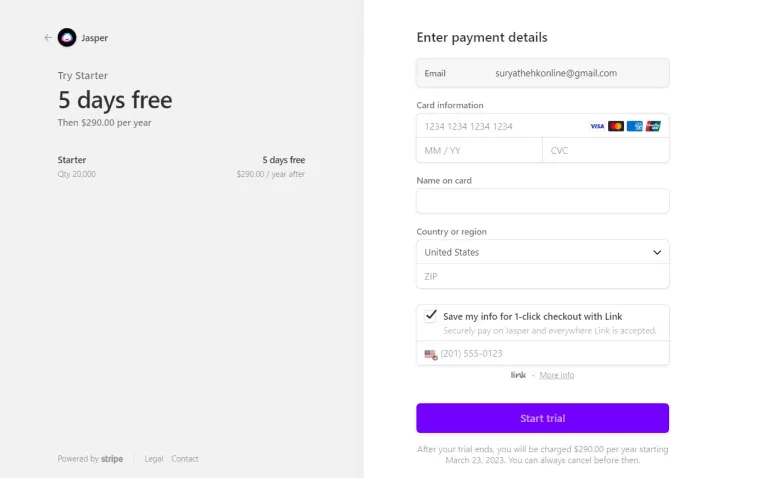768x478 pixels.
Task: Click the Mastercard icon
Action: (616, 126)
